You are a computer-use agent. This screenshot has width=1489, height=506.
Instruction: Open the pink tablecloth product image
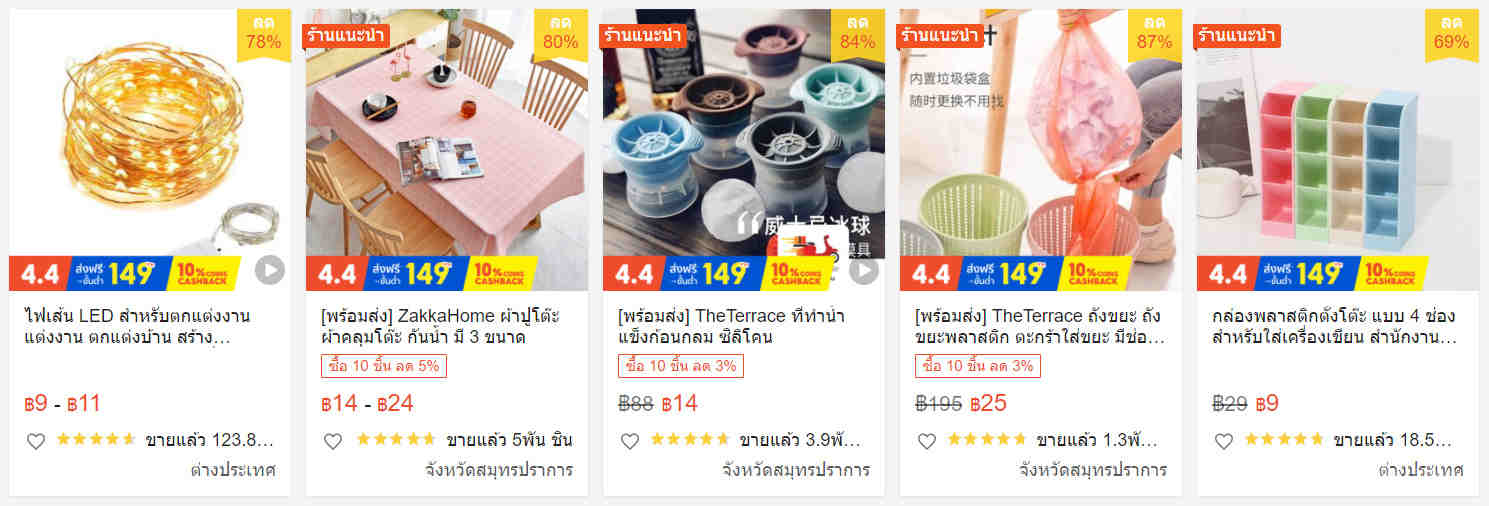(447, 150)
